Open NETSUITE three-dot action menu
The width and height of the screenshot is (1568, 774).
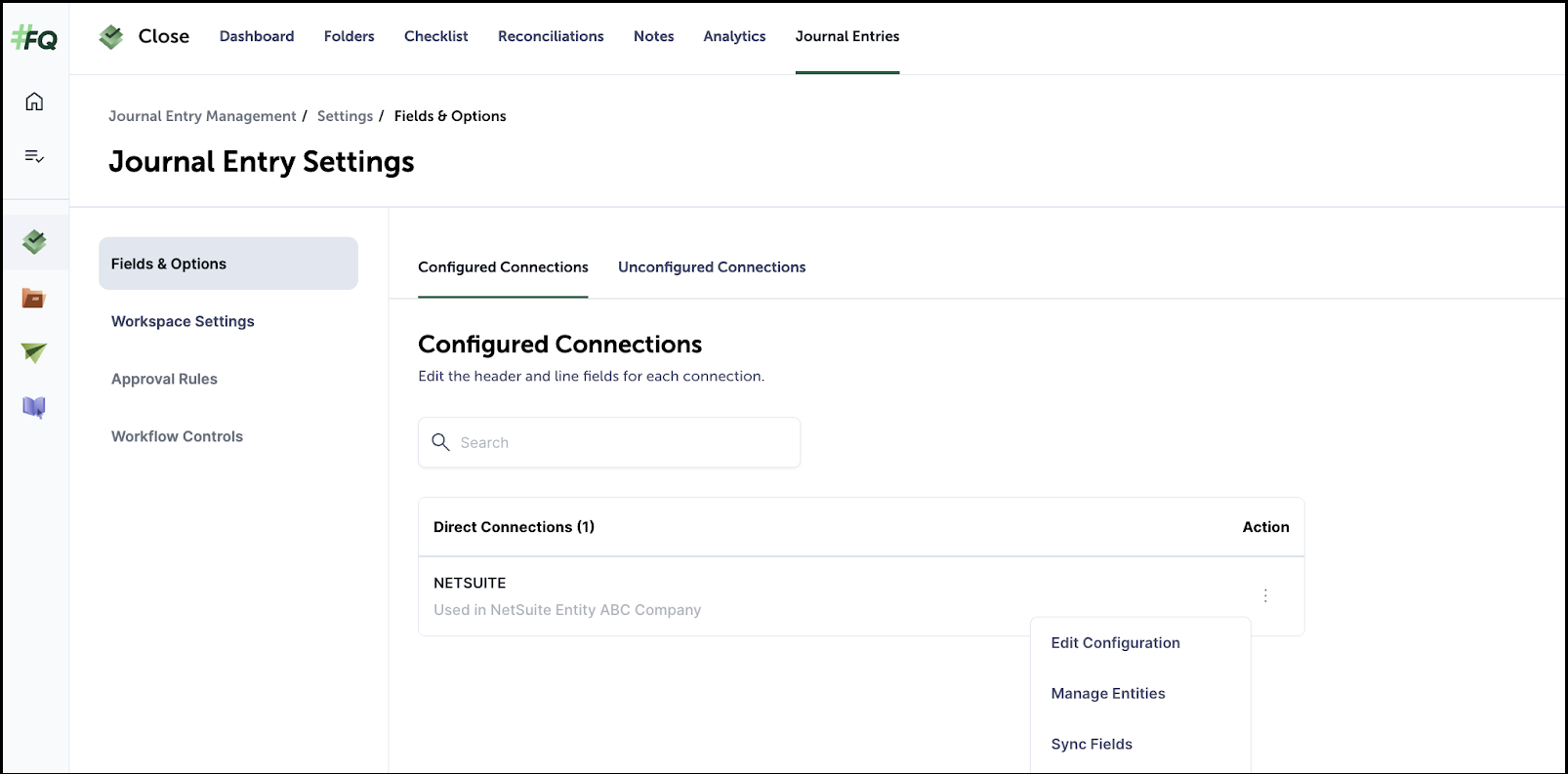pos(1265,595)
